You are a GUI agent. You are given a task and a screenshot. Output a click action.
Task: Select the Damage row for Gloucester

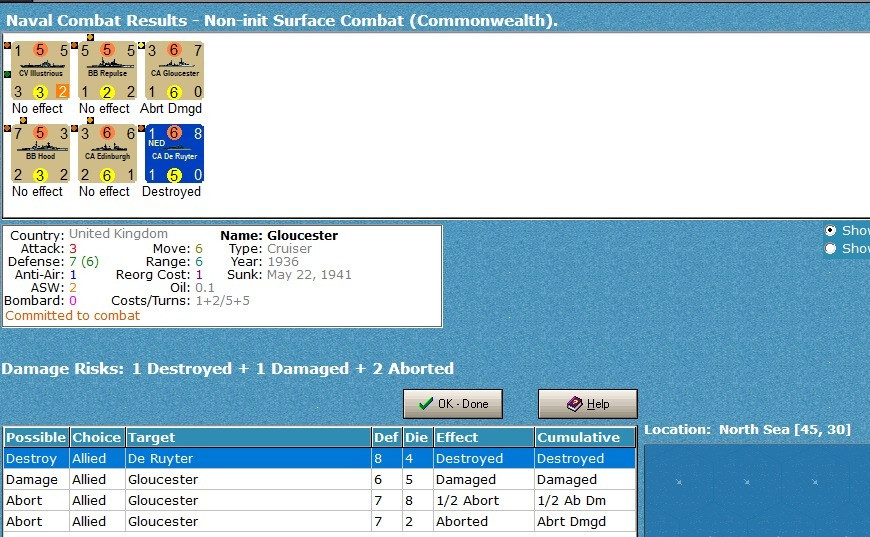click(320, 479)
